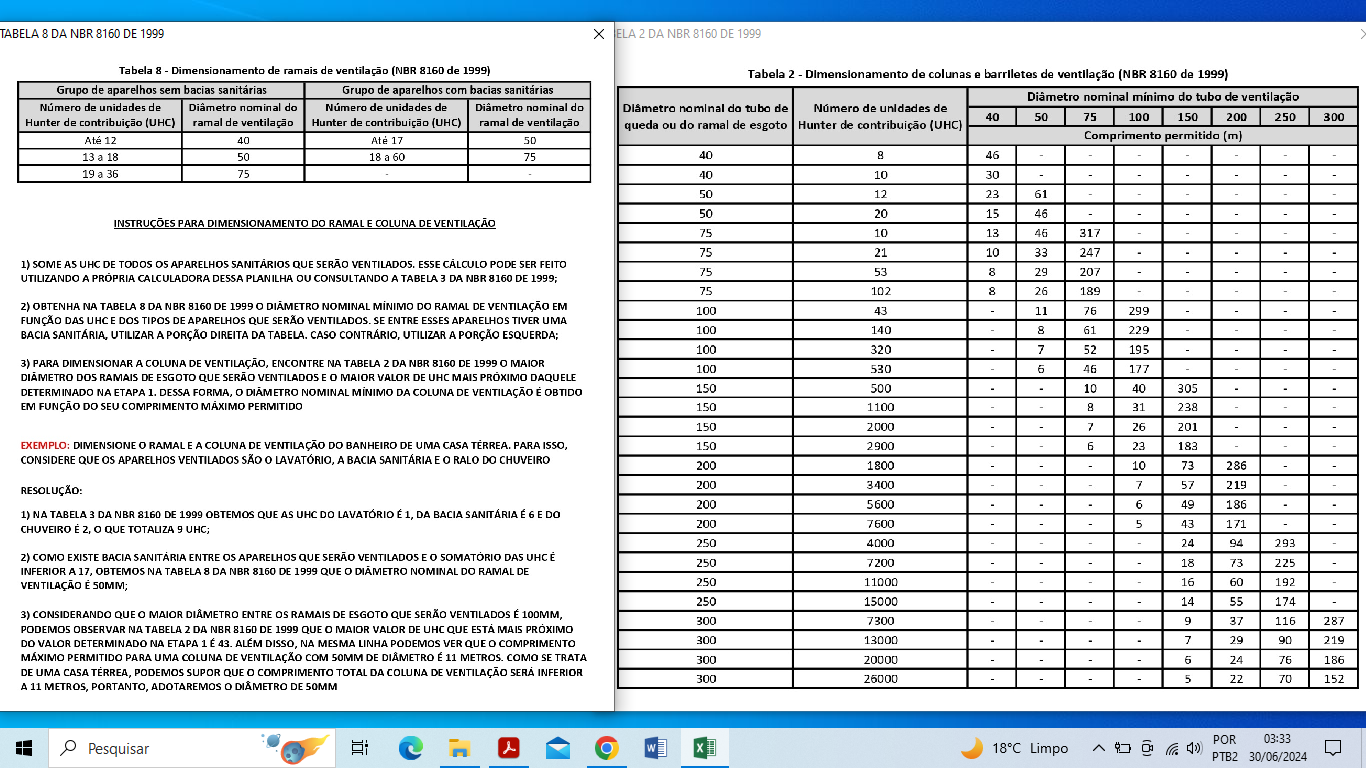
Task: Open Task View from the taskbar
Action: (x=360, y=747)
